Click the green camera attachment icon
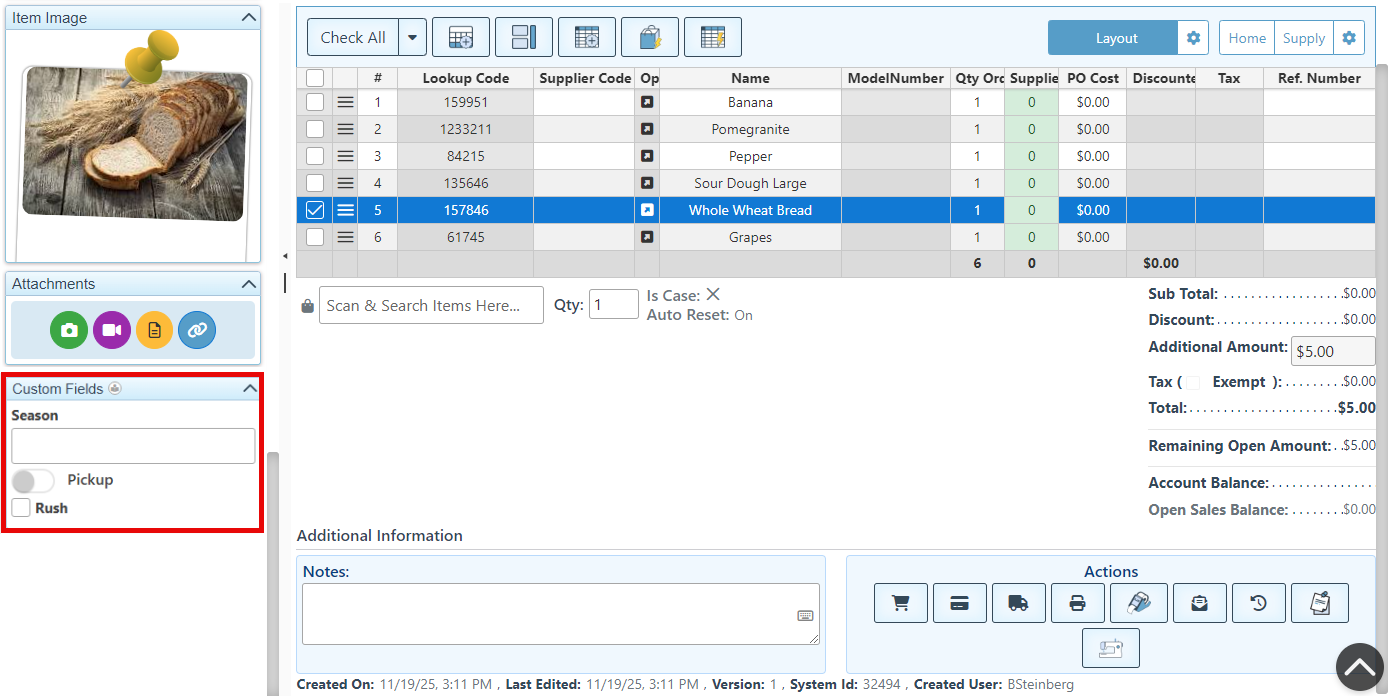 [69, 330]
